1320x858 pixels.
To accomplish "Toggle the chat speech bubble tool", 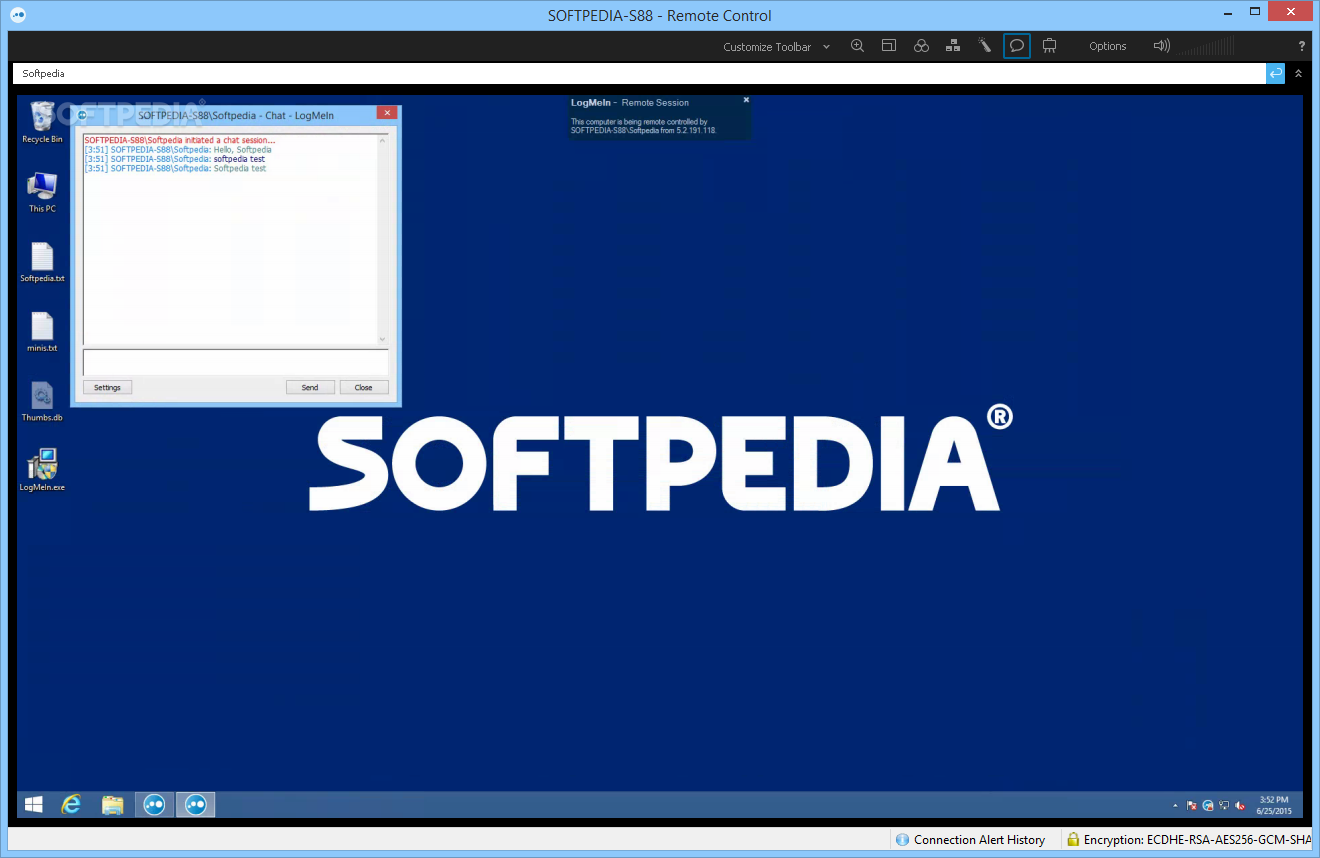I will (1017, 46).
